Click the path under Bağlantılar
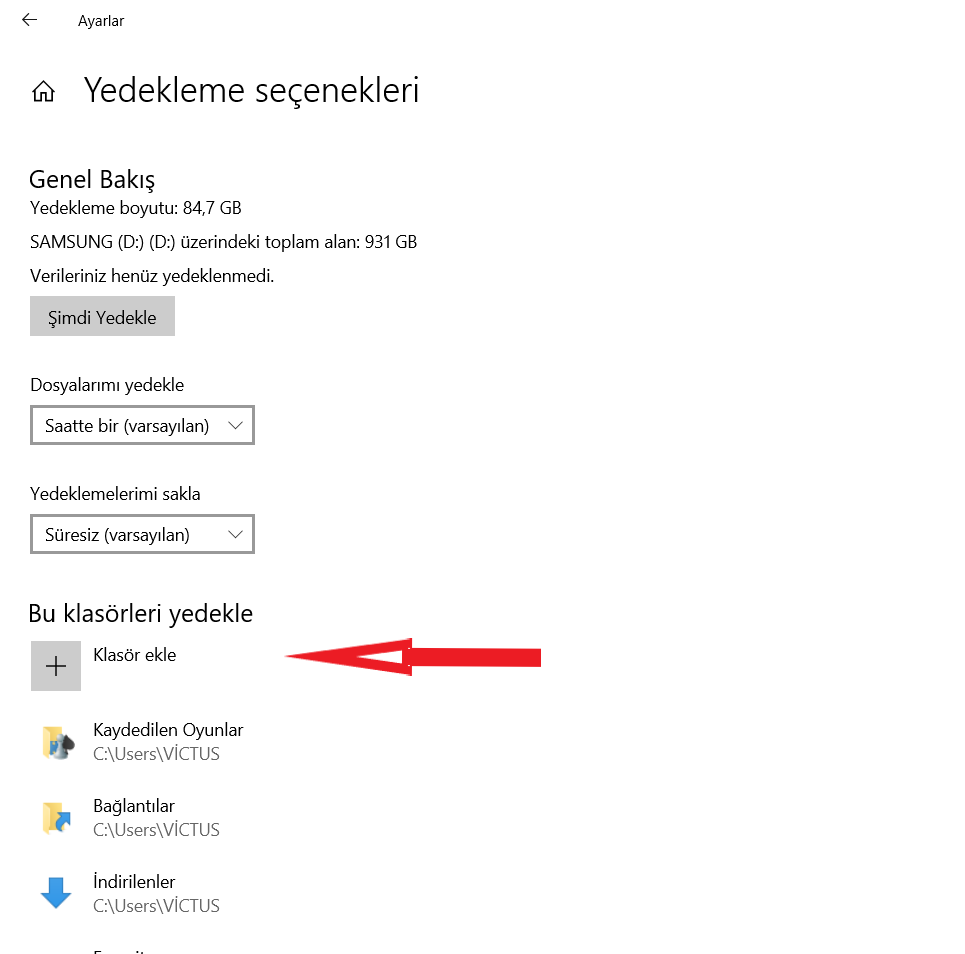The width and height of the screenshot is (965, 954). tap(156, 830)
